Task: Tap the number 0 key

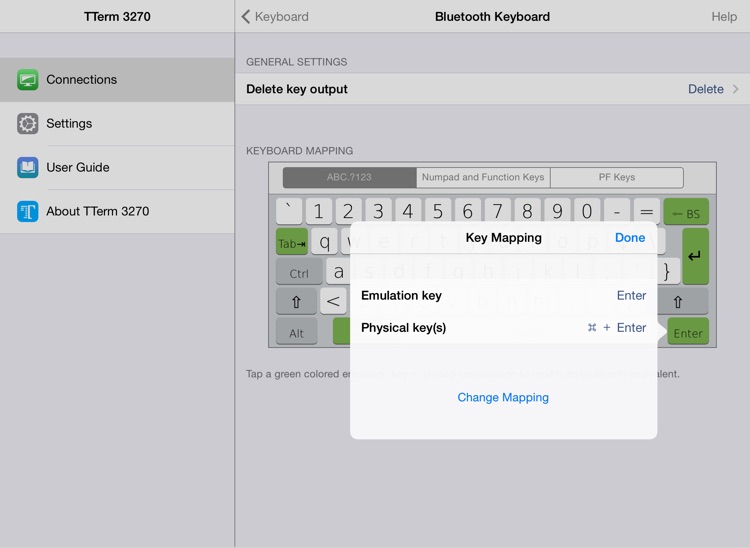Action: pyautogui.click(x=587, y=210)
